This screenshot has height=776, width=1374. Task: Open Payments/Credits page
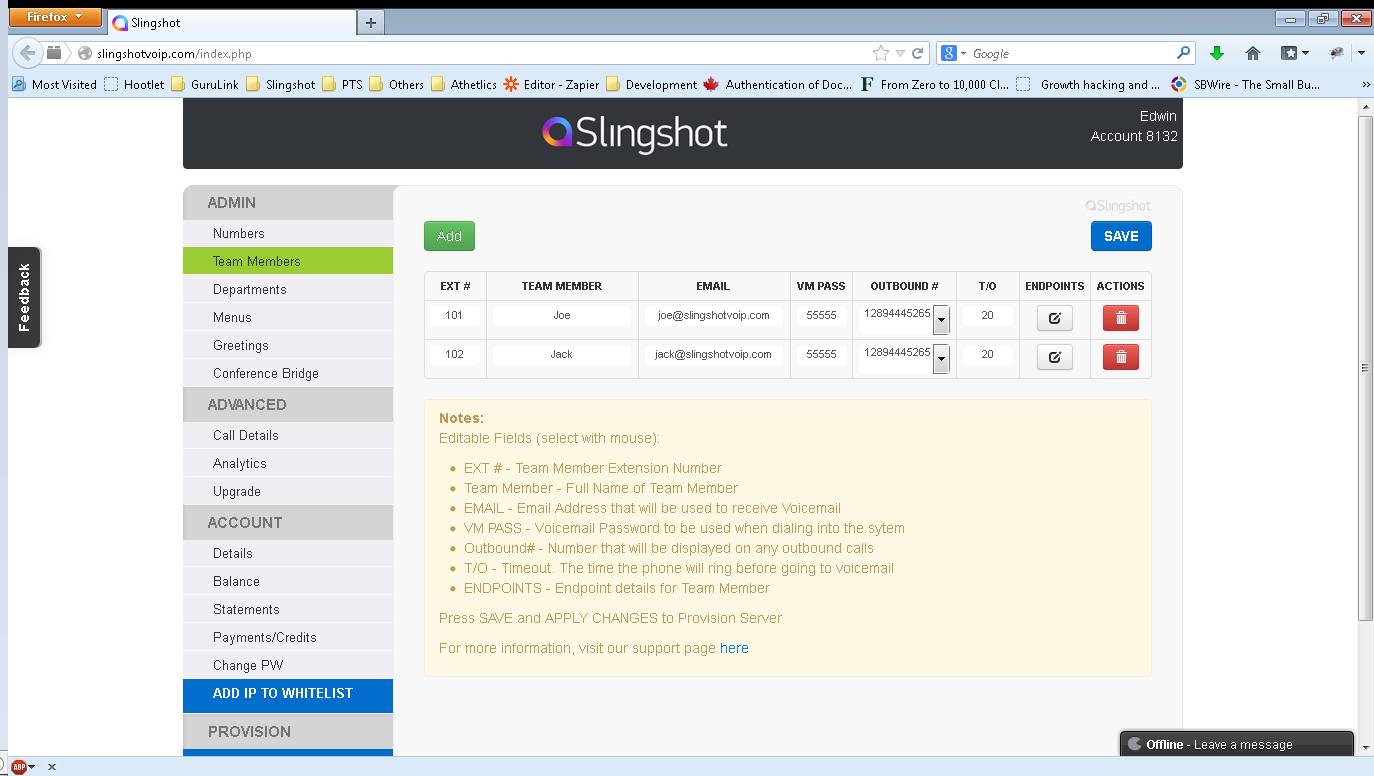288,637
